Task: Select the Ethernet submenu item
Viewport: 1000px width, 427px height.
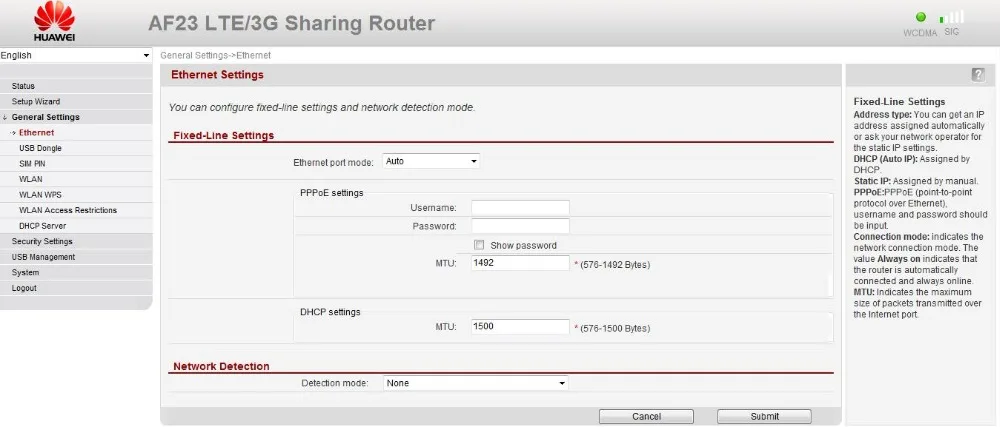Action: tap(36, 133)
